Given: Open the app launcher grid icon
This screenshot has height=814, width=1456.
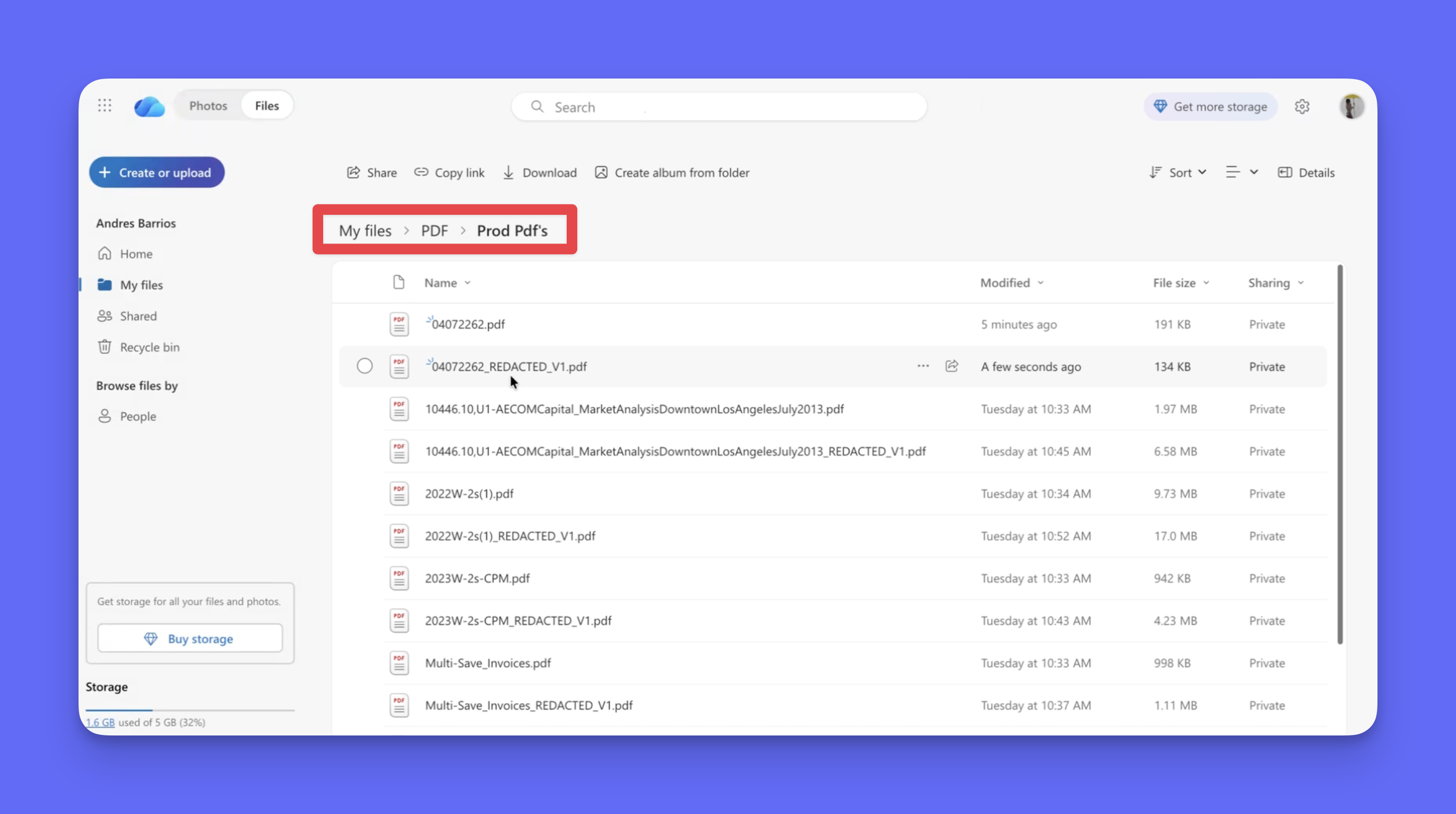Looking at the screenshot, I should [x=105, y=106].
